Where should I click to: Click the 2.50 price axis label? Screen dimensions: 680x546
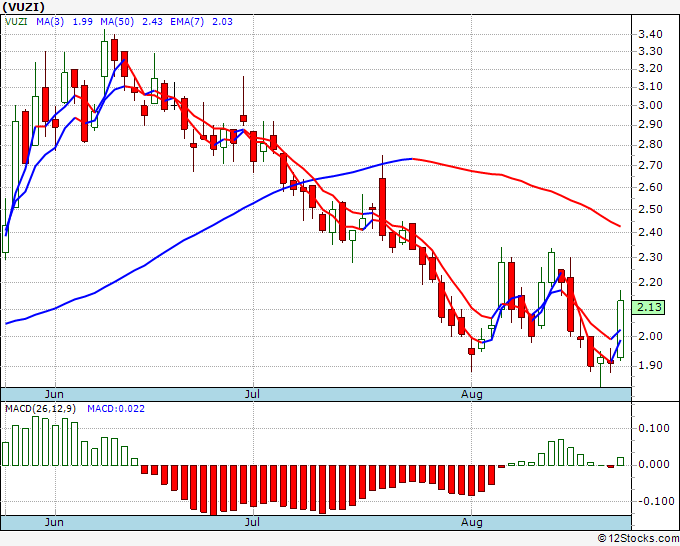coord(650,209)
